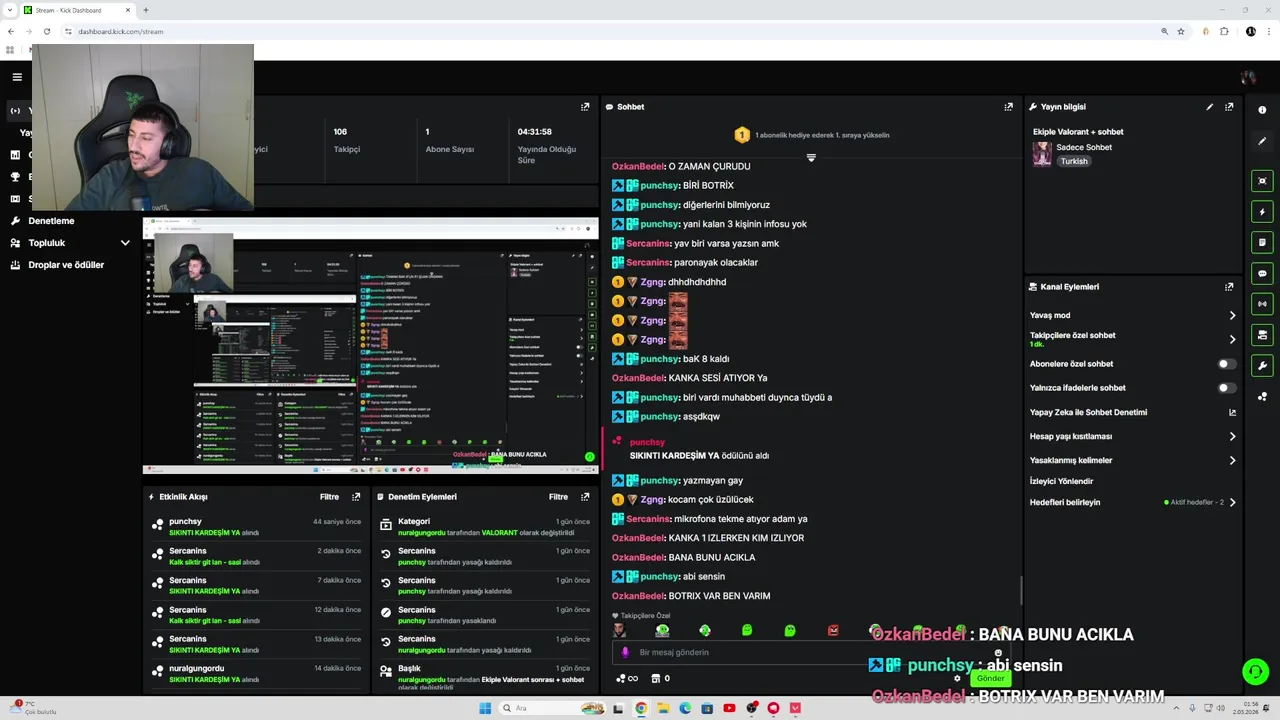Click İzleyici Yönlendir

[x=1062, y=481]
